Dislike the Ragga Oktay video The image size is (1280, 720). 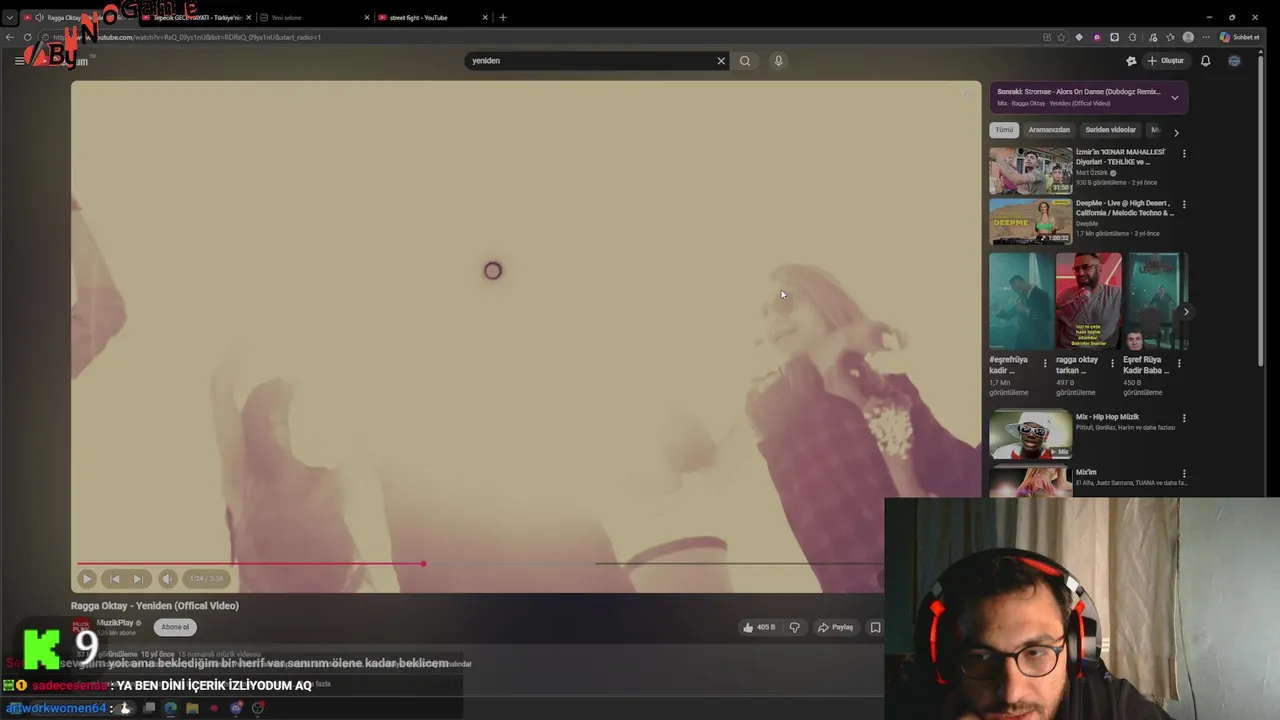click(x=795, y=627)
